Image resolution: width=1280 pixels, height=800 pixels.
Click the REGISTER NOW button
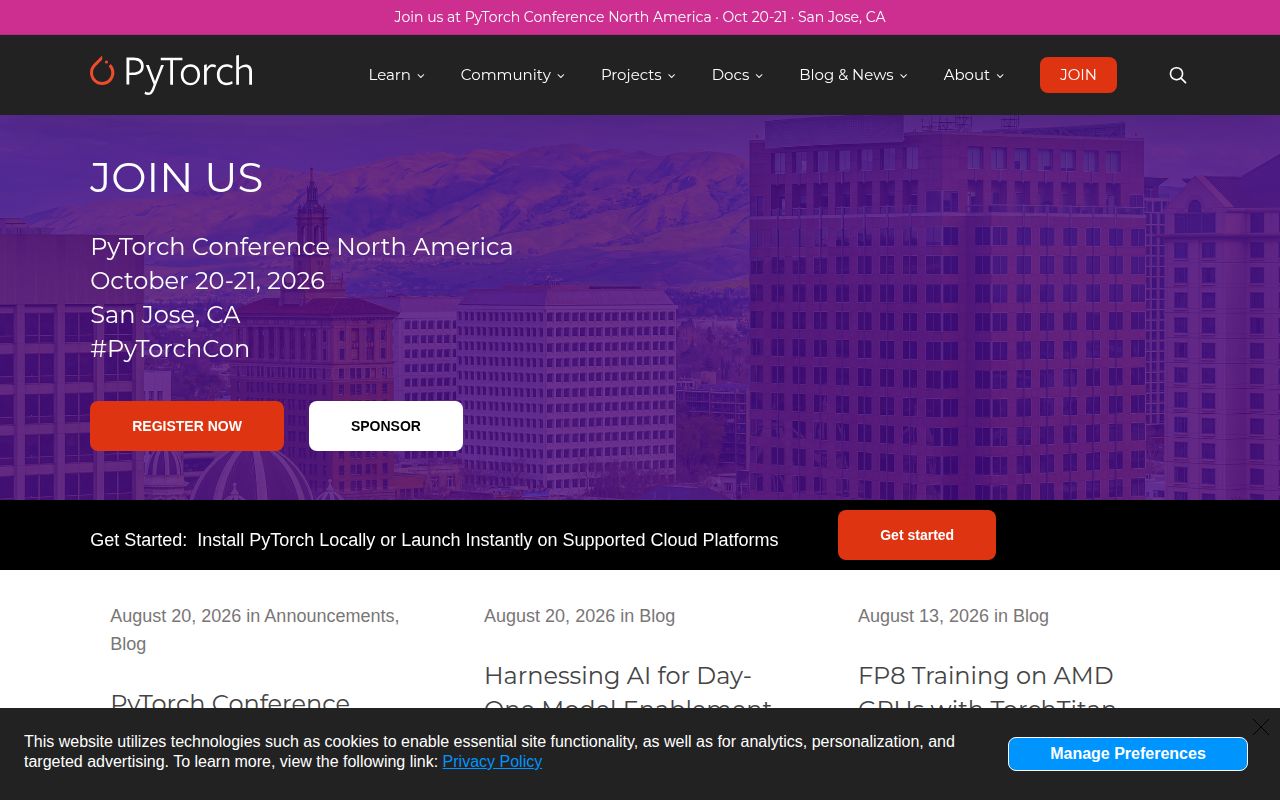pyautogui.click(x=187, y=426)
